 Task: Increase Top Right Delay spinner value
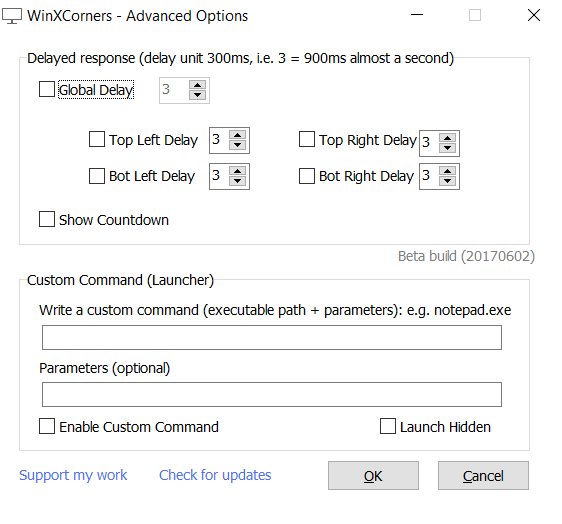tap(447, 138)
